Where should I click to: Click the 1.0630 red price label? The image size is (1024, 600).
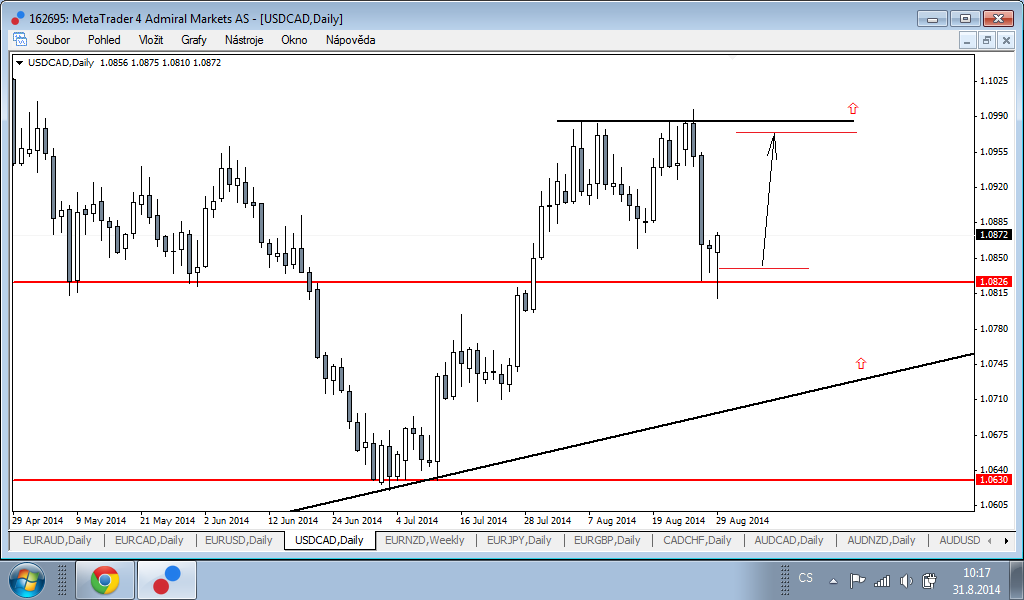pyautogui.click(x=993, y=480)
